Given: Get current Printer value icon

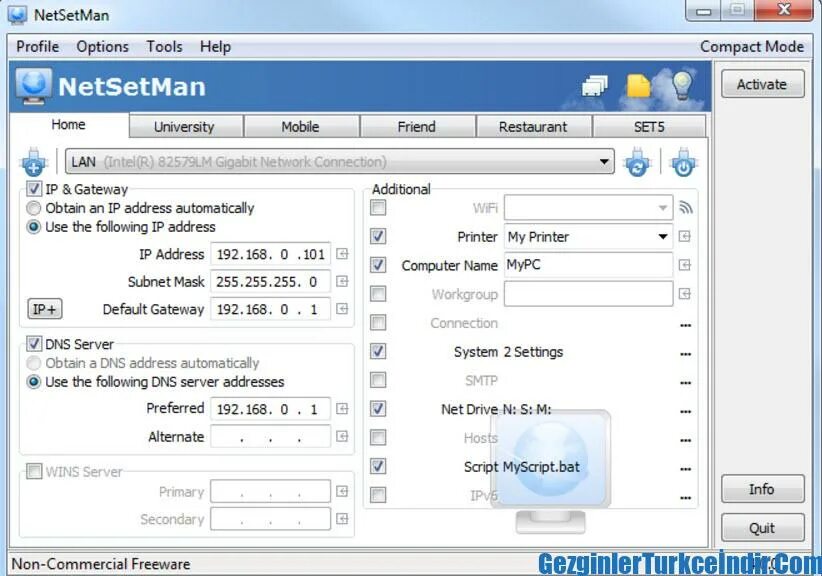Looking at the screenshot, I should 685,236.
